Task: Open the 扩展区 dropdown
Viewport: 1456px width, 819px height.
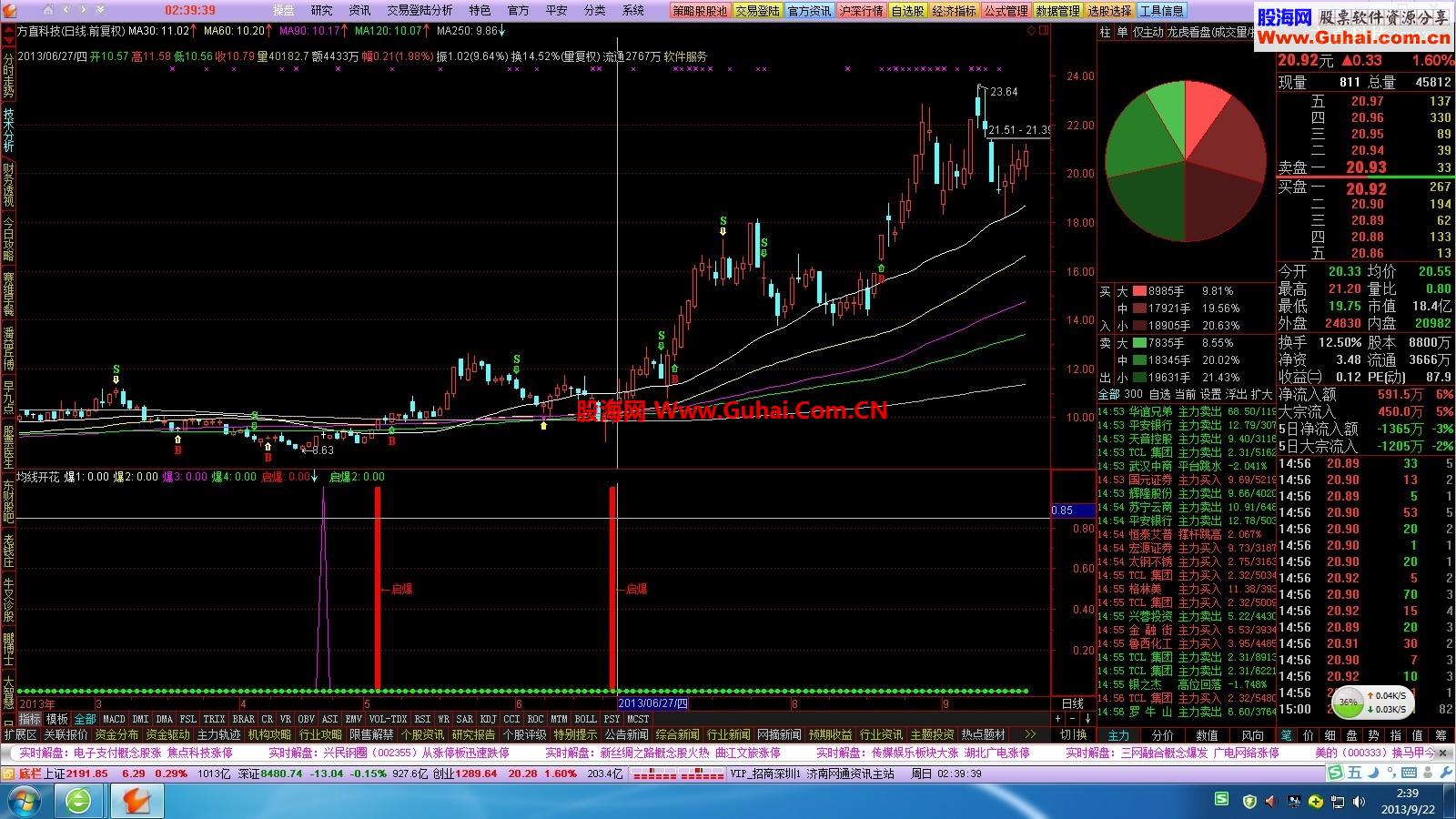Action: click(20, 734)
